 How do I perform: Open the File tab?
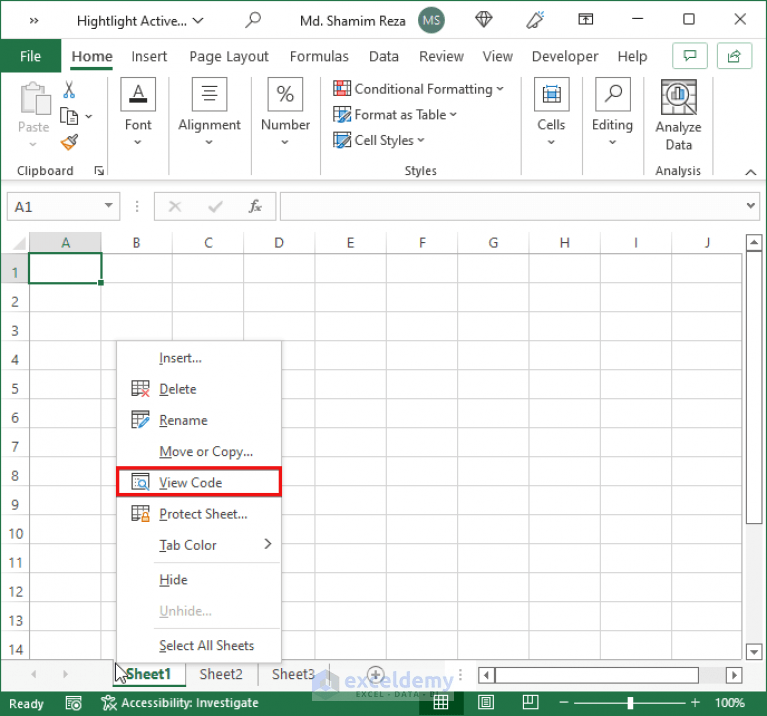click(30, 56)
